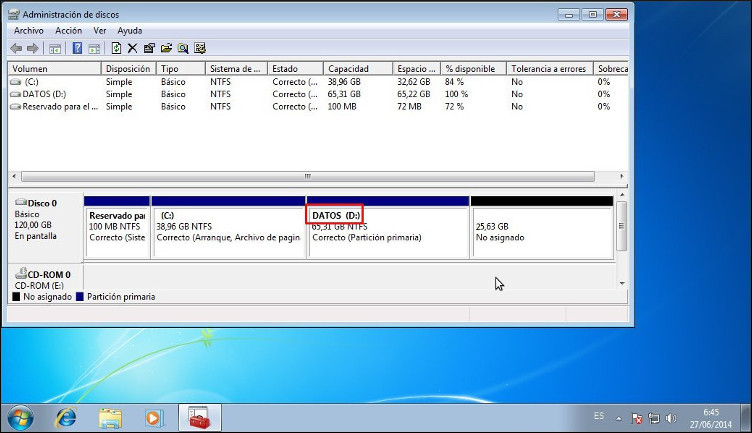Click the disk pane scroll down arrow
This screenshot has width=752, height=433.
pos(622,283)
